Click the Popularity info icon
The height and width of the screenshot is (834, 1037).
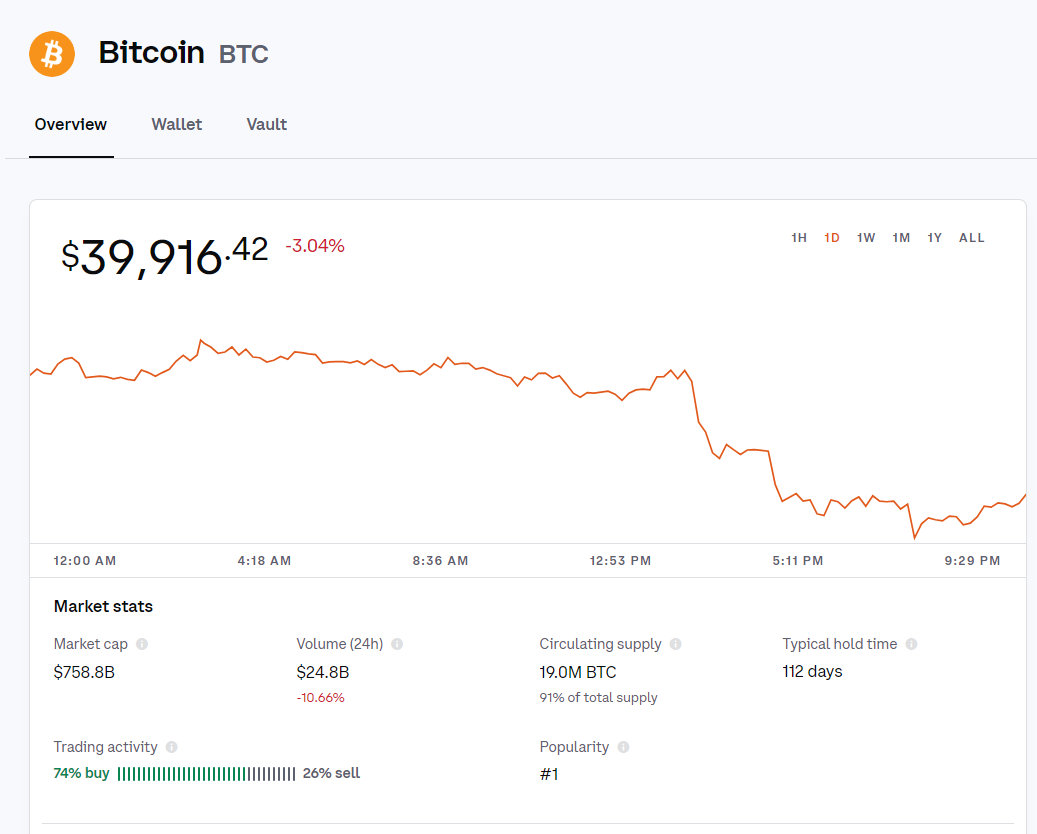(624, 747)
